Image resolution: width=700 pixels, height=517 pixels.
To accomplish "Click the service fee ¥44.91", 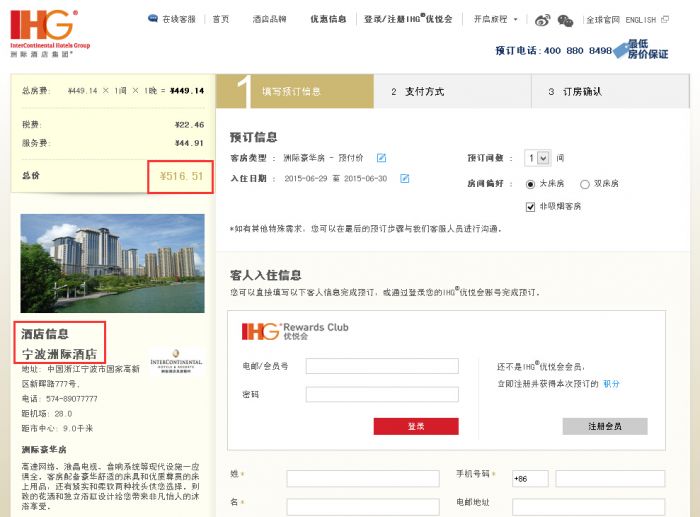I will 189,143.
